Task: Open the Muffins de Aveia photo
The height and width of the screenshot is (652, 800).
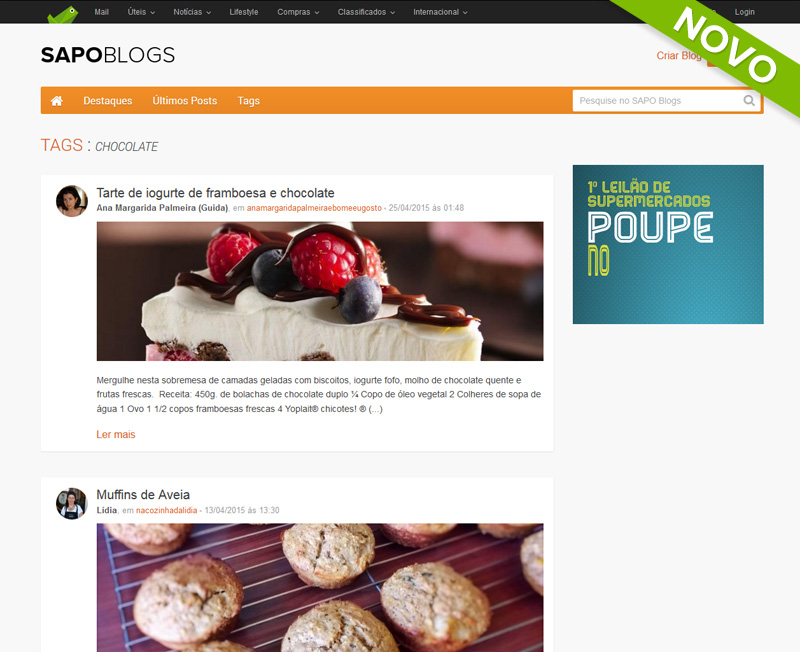Action: point(320,588)
